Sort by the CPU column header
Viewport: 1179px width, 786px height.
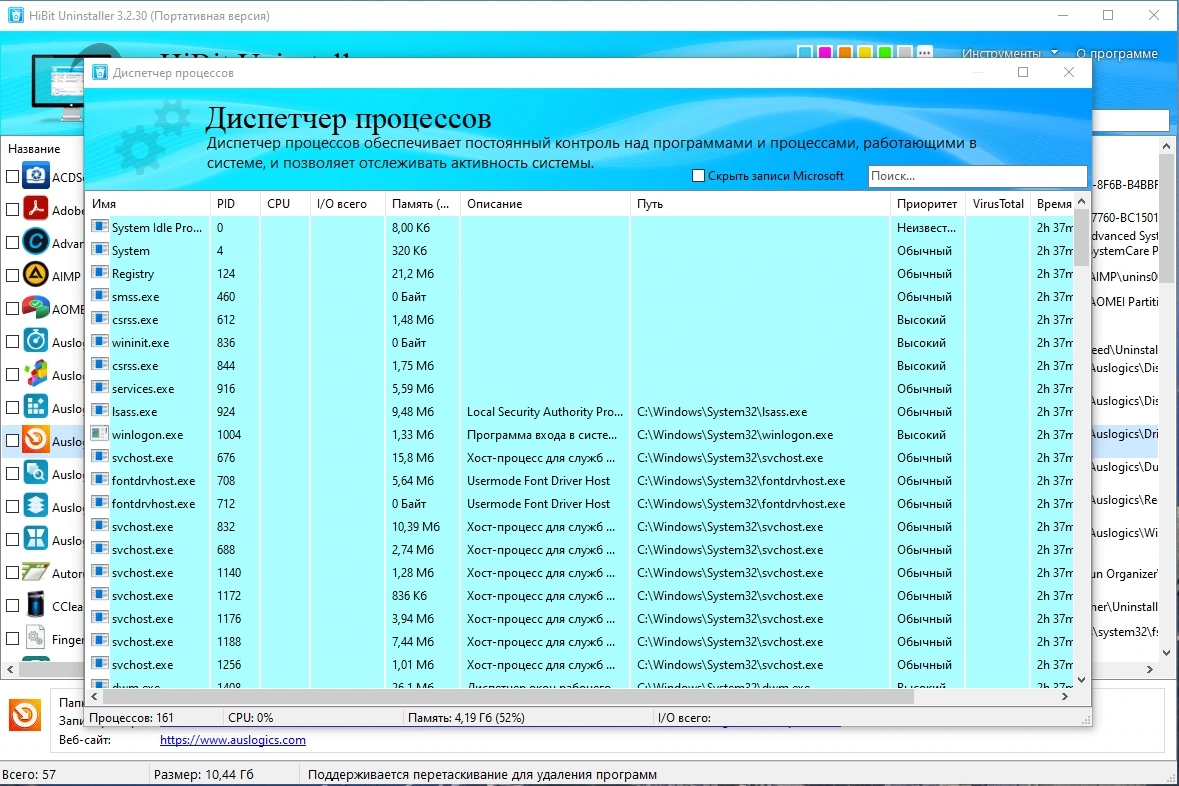pos(286,204)
